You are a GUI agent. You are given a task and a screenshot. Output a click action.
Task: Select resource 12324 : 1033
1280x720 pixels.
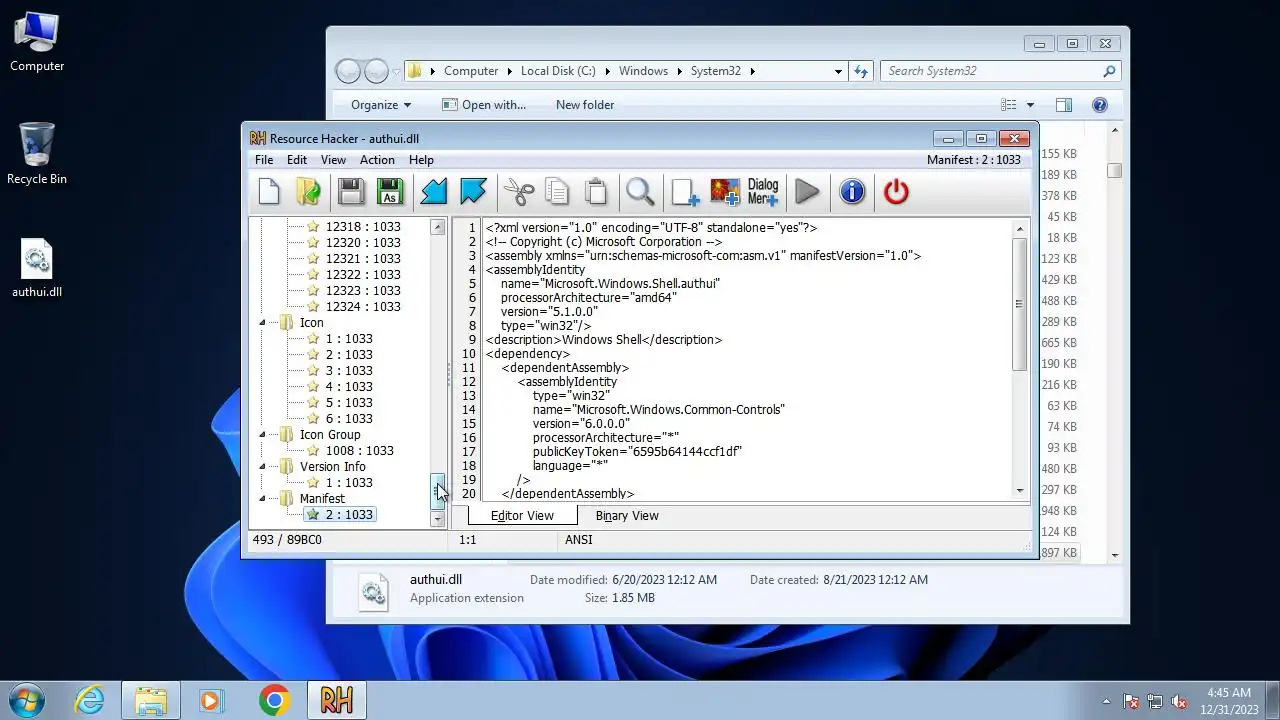[x=362, y=307]
